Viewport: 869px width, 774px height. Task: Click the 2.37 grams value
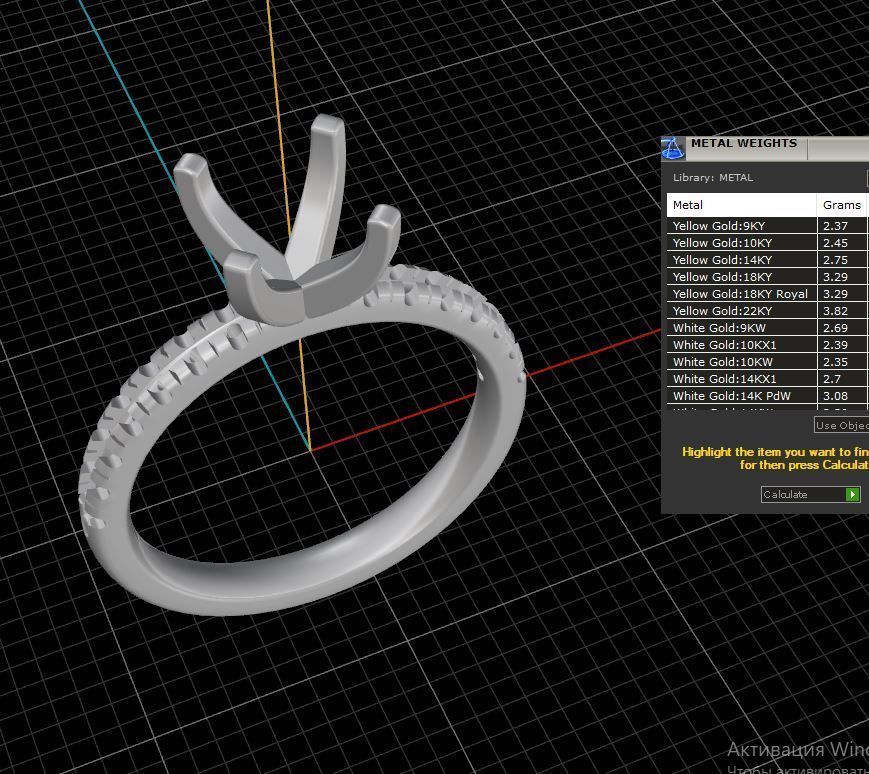tap(835, 225)
